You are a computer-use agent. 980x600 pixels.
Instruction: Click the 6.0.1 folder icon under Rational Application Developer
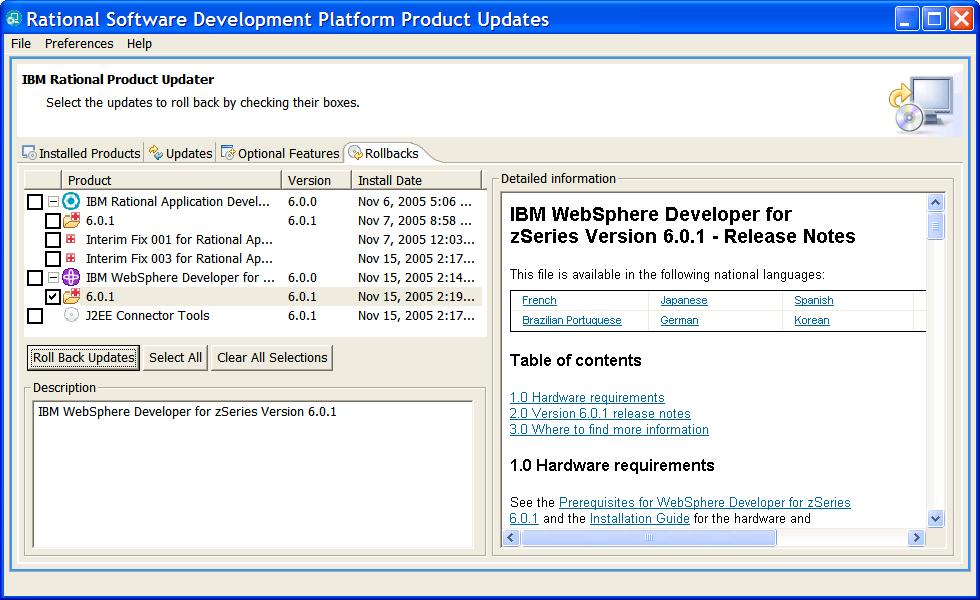pos(71,220)
